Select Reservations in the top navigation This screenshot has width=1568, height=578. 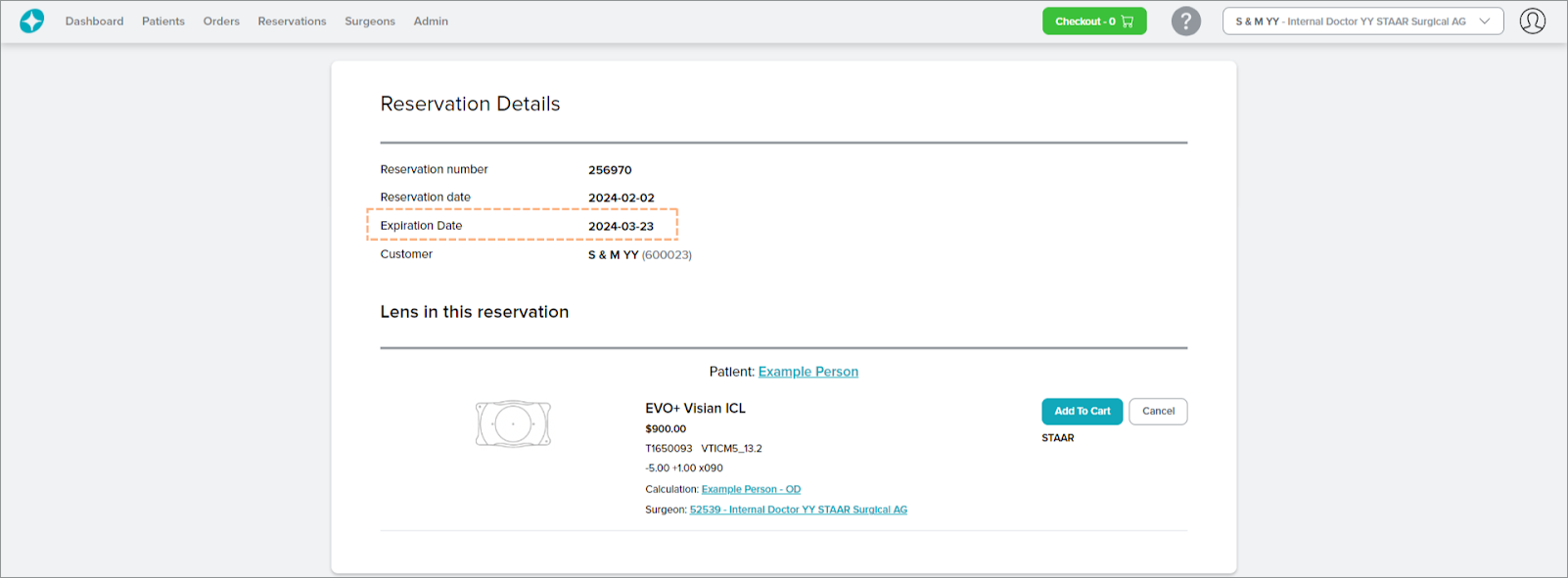pyautogui.click(x=292, y=21)
